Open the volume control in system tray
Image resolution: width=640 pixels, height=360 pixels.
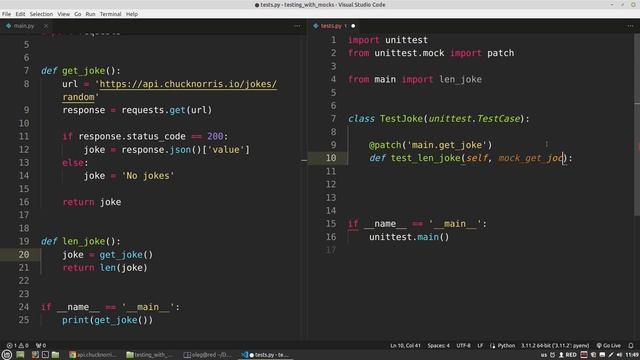point(619,355)
